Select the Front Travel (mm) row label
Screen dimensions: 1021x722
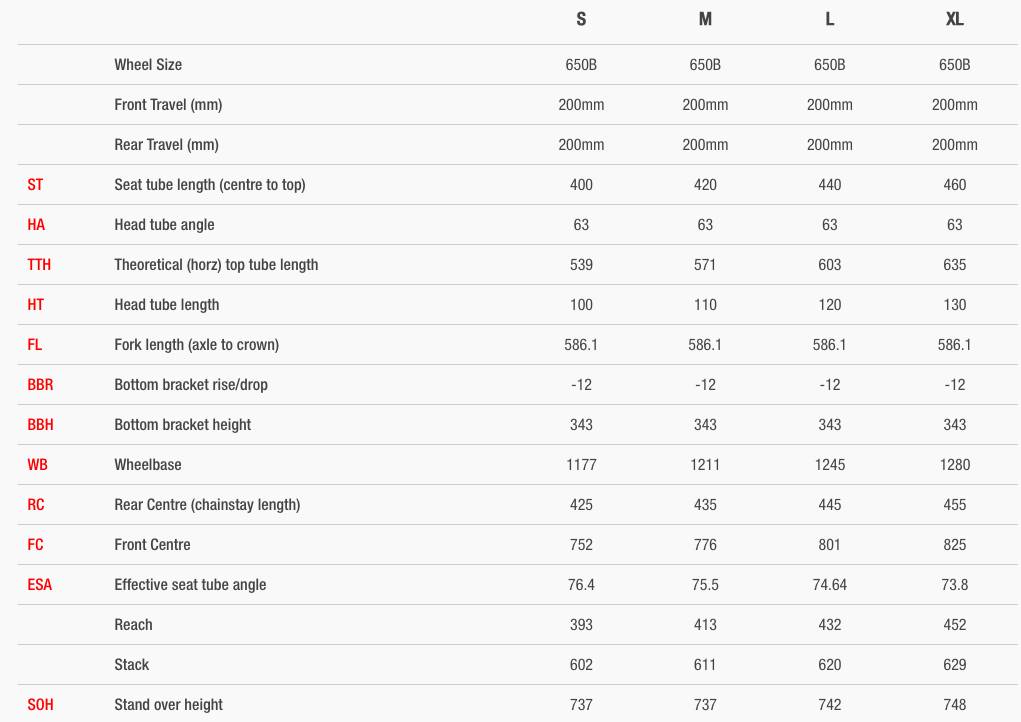168,105
